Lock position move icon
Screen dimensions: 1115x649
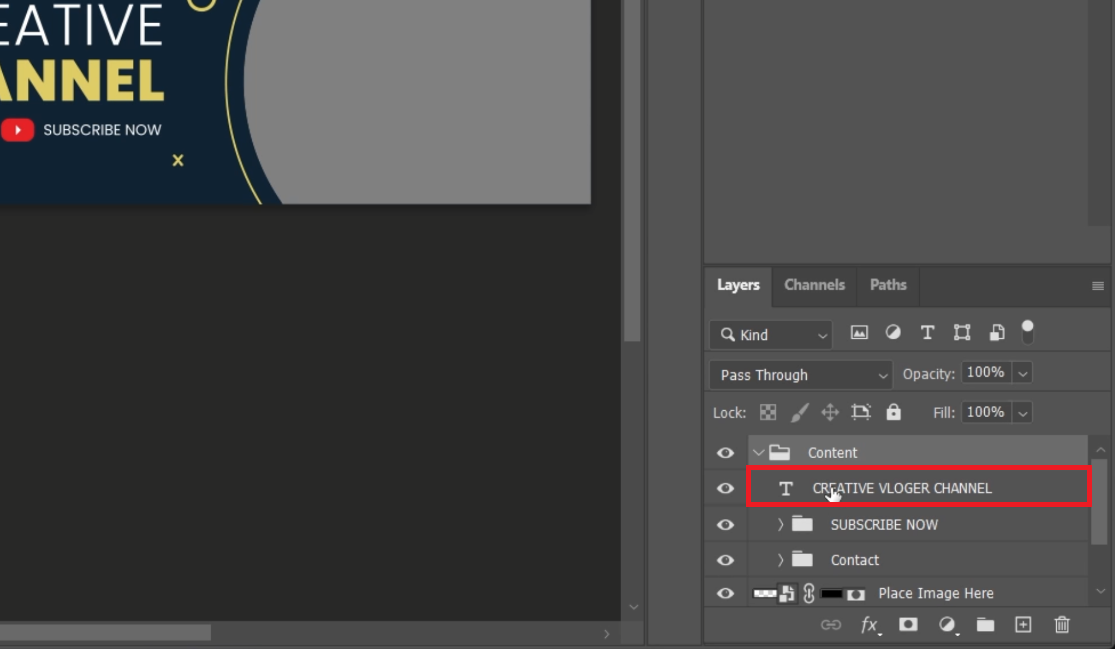coord(830,412)
